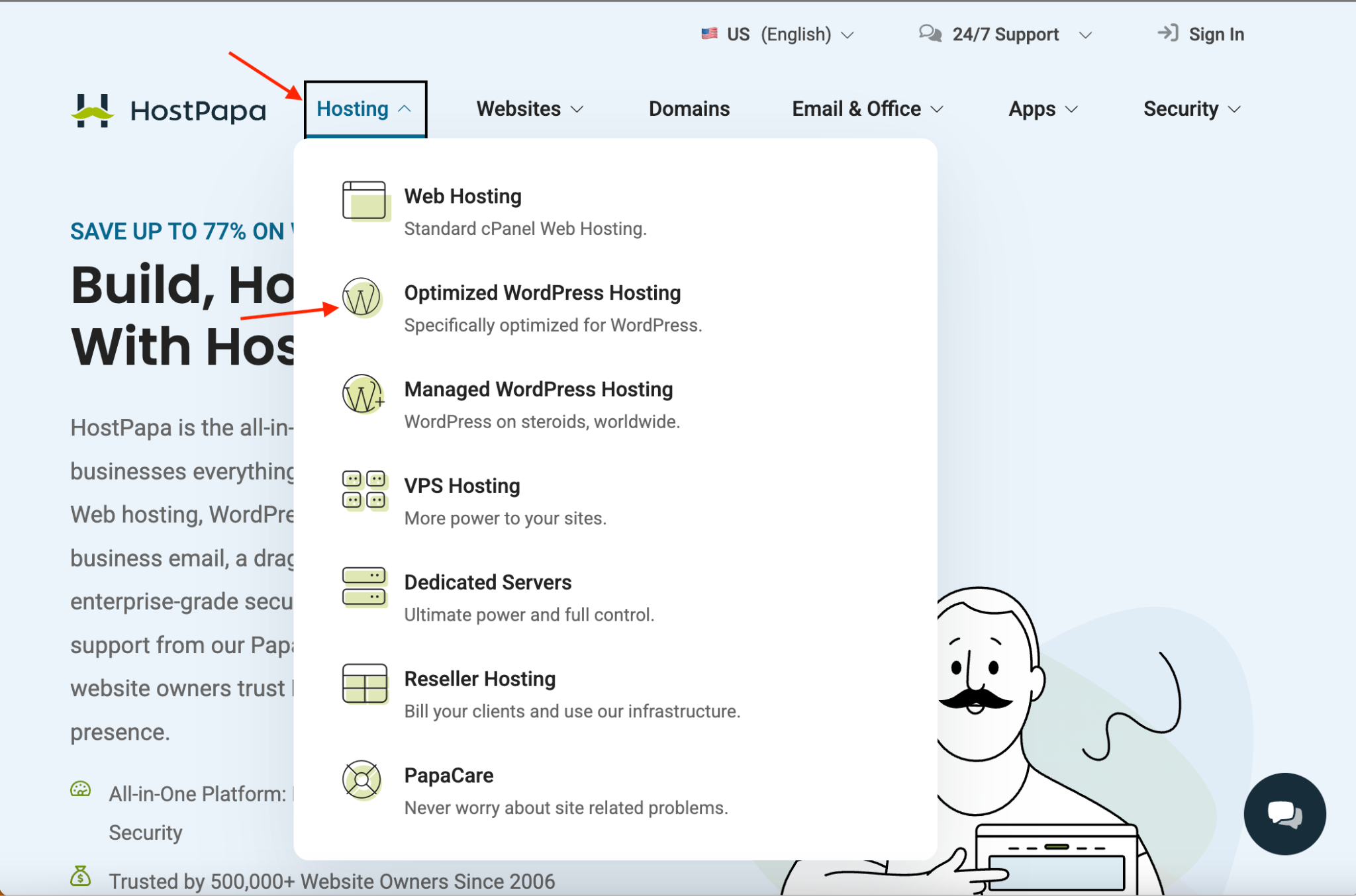This screenshot has width=1356, height=896.
Task: Choose Optimized WordPress Hosting title
Action: pos(542,292)
